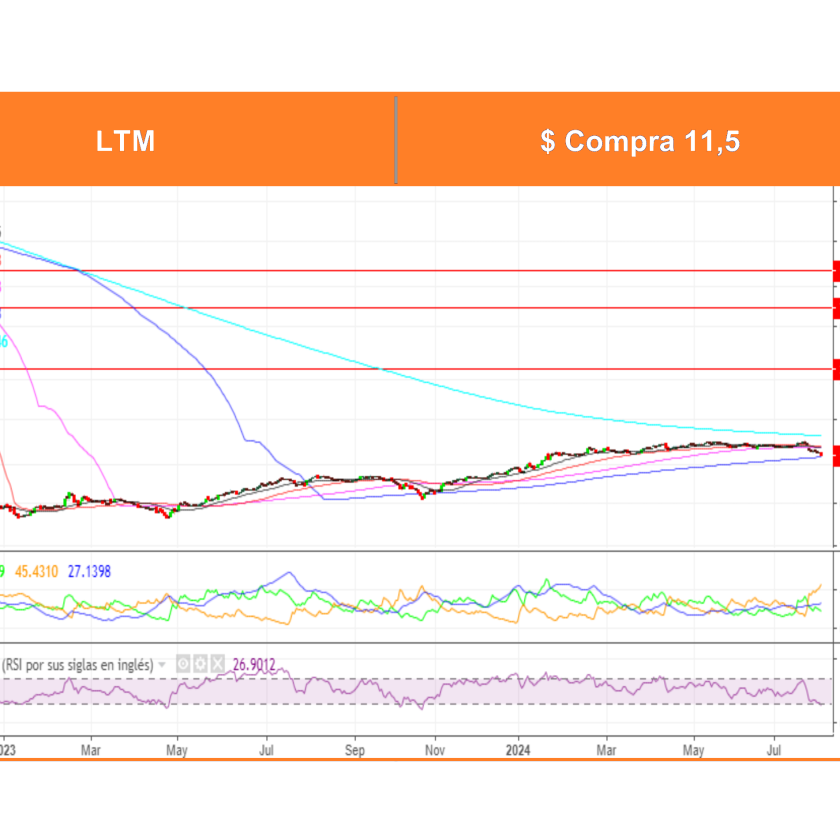The width and height of the screenshot is (840, 840).
Task: Click the Mar 2023 label on time axis
Action: pyautogui.click(x=91, y=720)
